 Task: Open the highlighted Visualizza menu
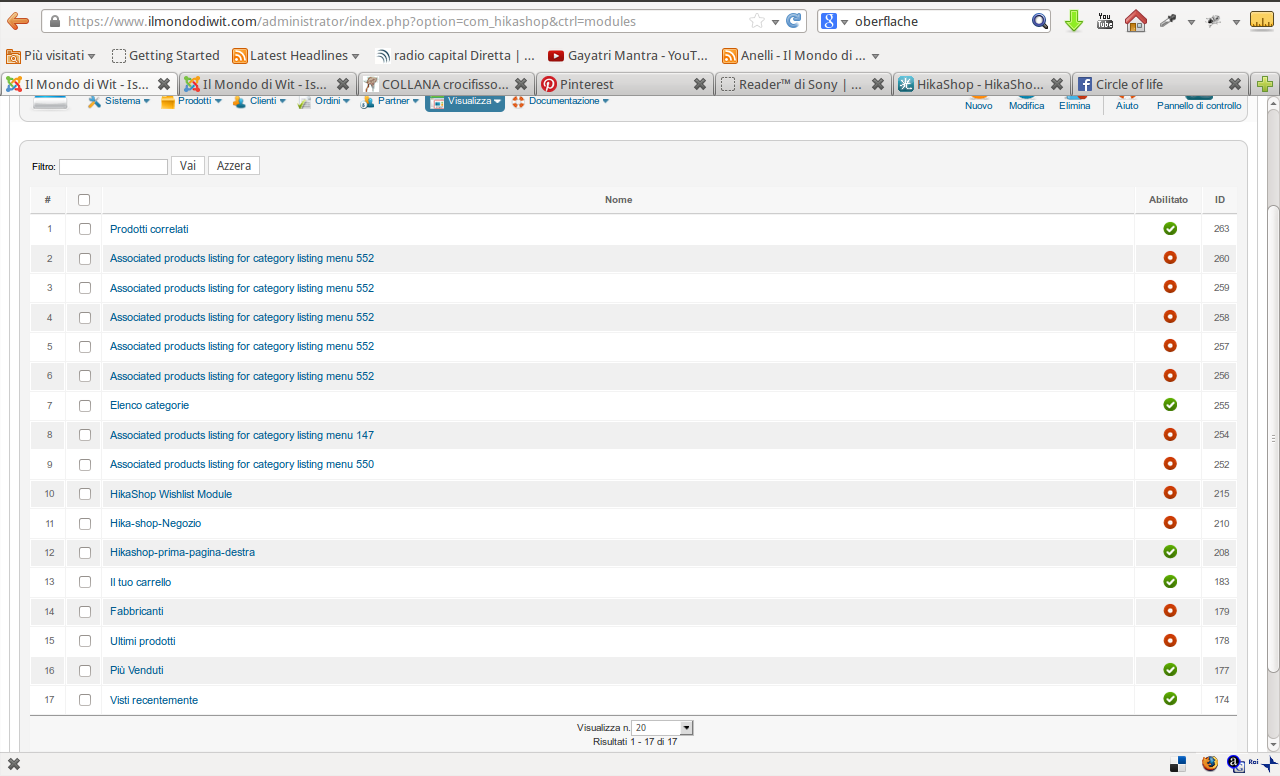465,101
